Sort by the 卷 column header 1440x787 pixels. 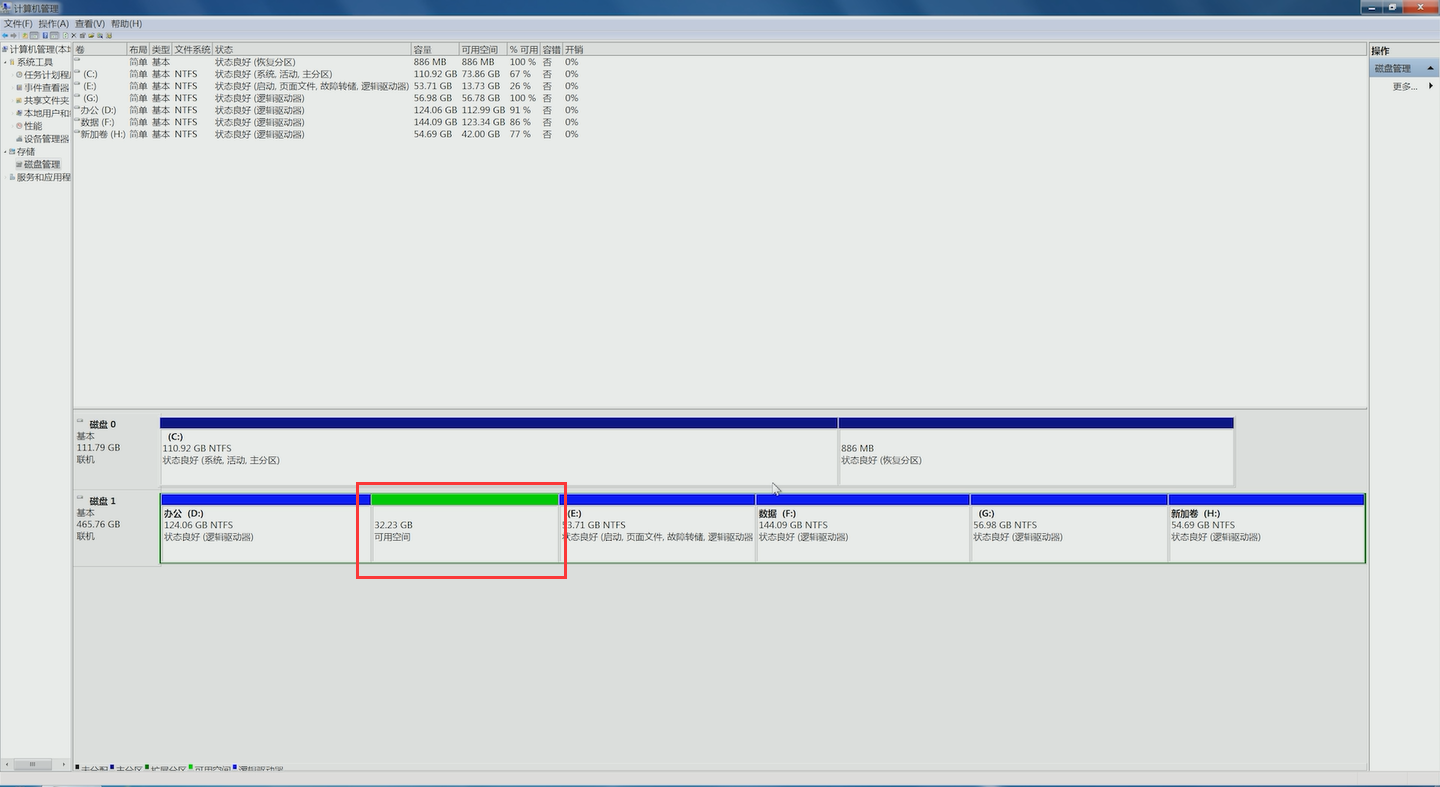[100, 50]
